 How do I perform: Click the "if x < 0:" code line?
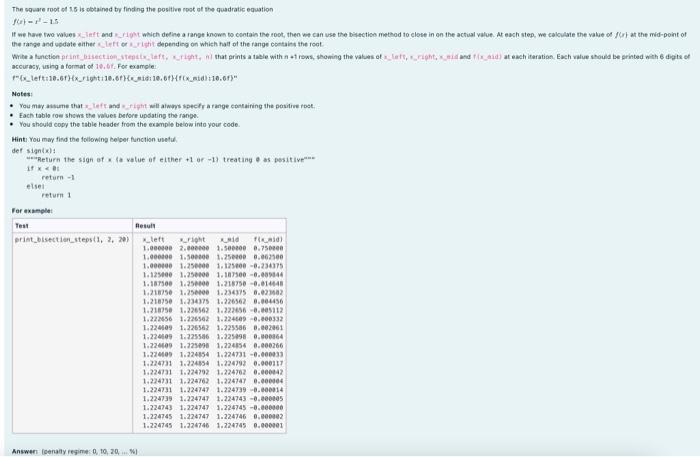pyautogui.click(x=43, y=168)
